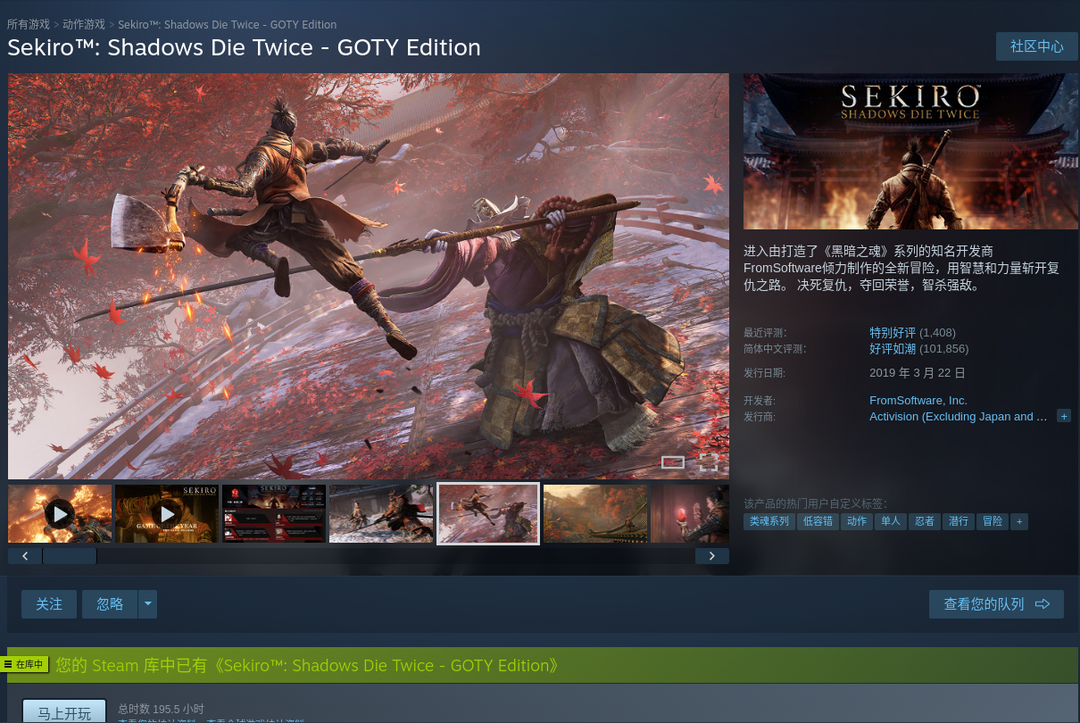This screenshot has width=1080, height=723.
Task: Open the 单人 tag
Action: (890, 521)
